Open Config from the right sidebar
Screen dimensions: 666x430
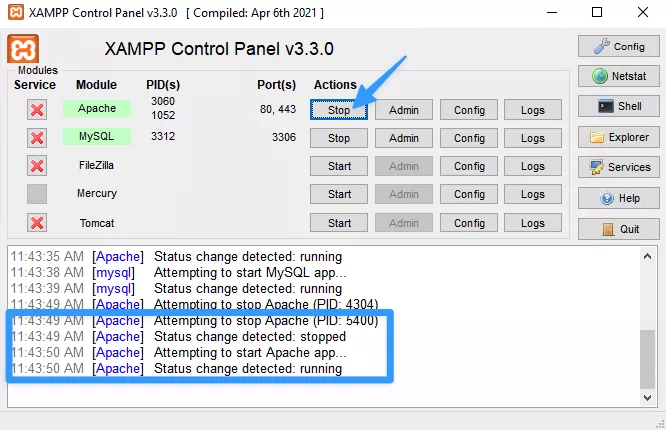coord(619,46)
